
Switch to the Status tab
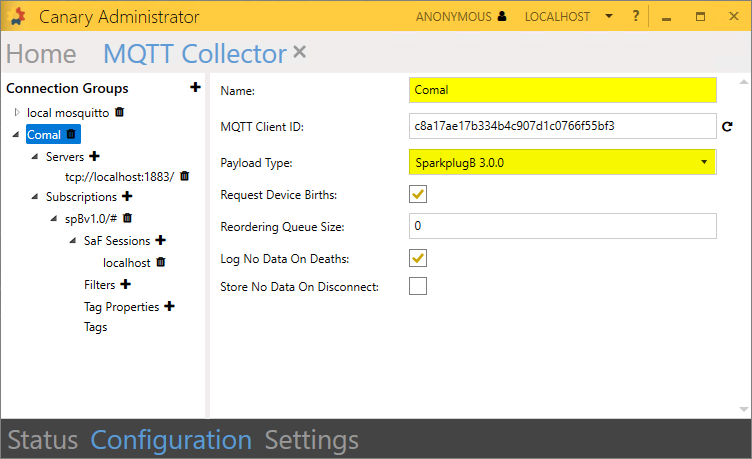[43, 440]
